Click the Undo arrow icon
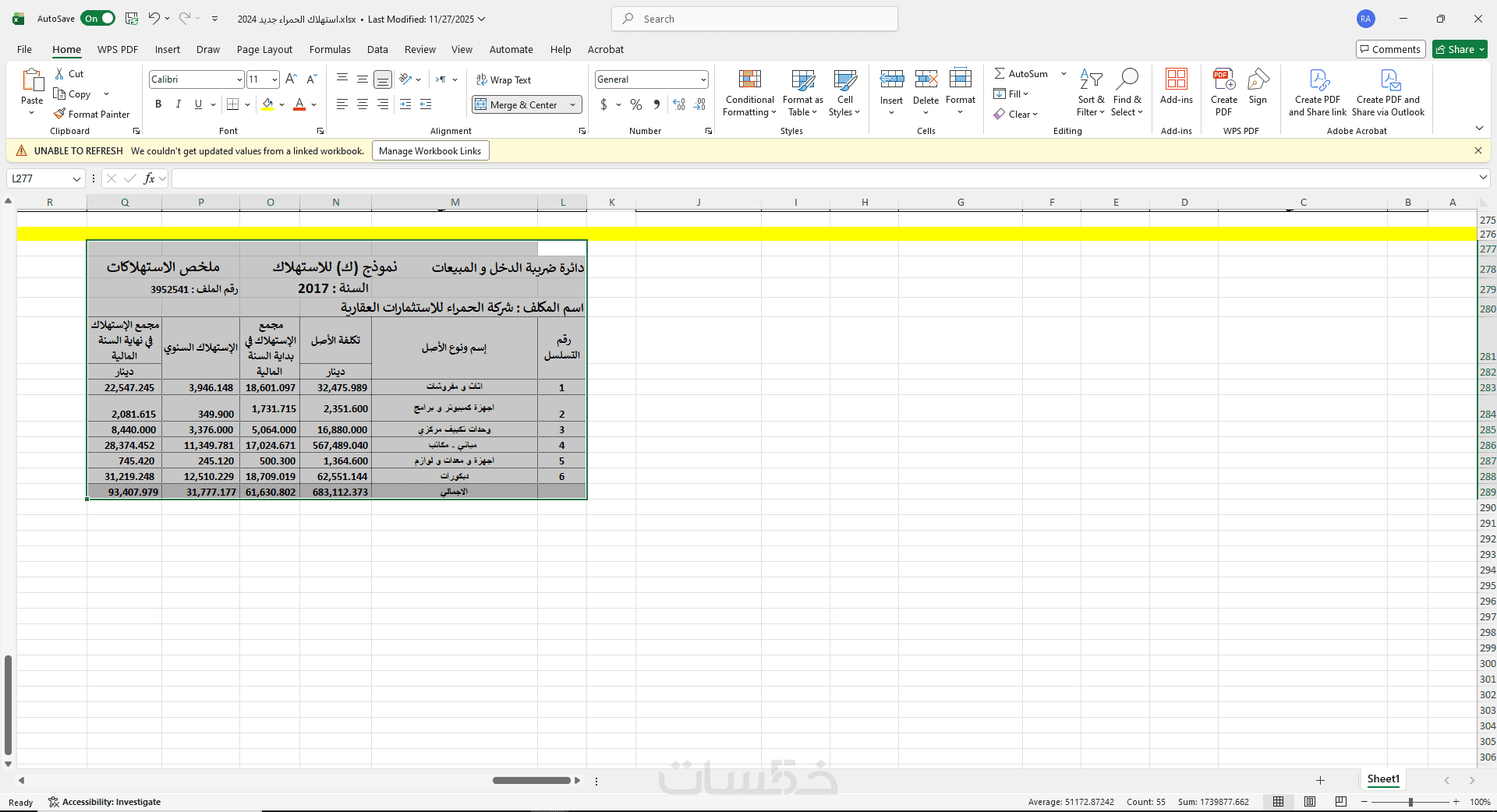This screenshot has width=1497, height=812. (154, 19)
